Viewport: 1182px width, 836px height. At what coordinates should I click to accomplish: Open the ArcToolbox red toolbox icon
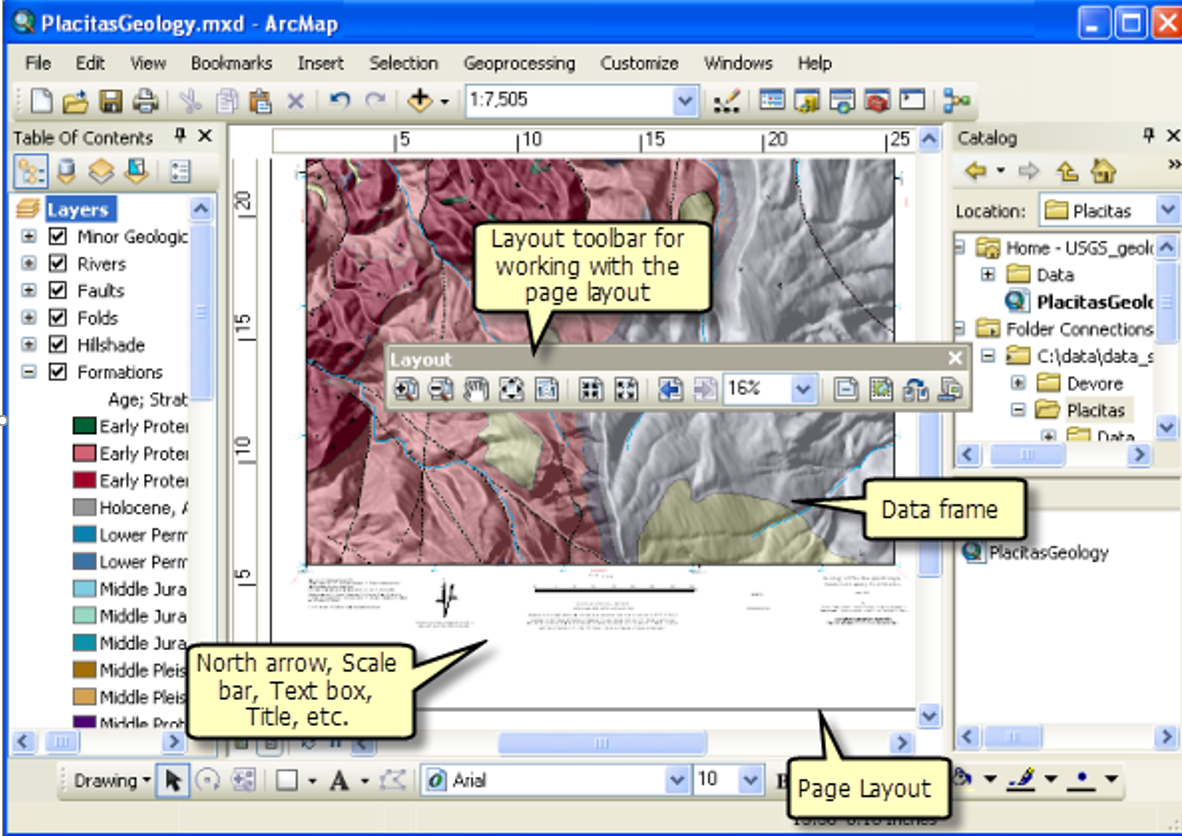coord(877,100)
